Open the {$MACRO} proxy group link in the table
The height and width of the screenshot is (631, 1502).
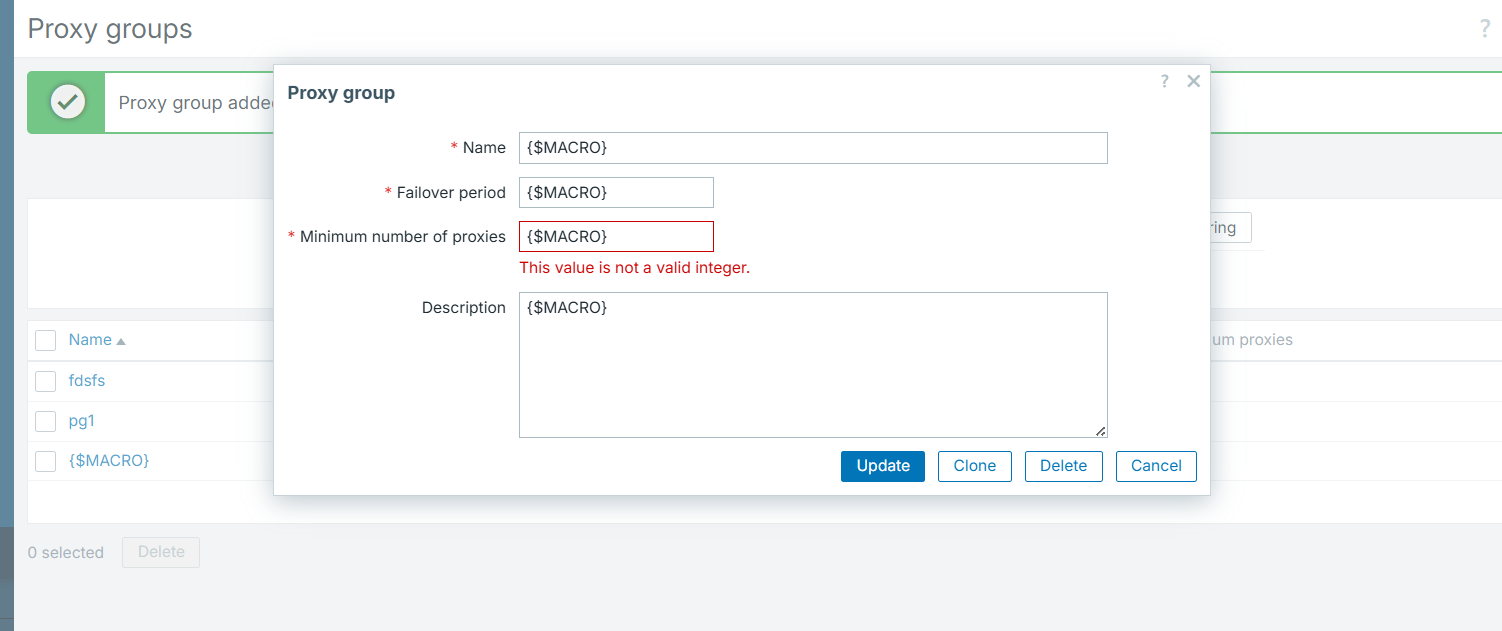tap(109, 461)
